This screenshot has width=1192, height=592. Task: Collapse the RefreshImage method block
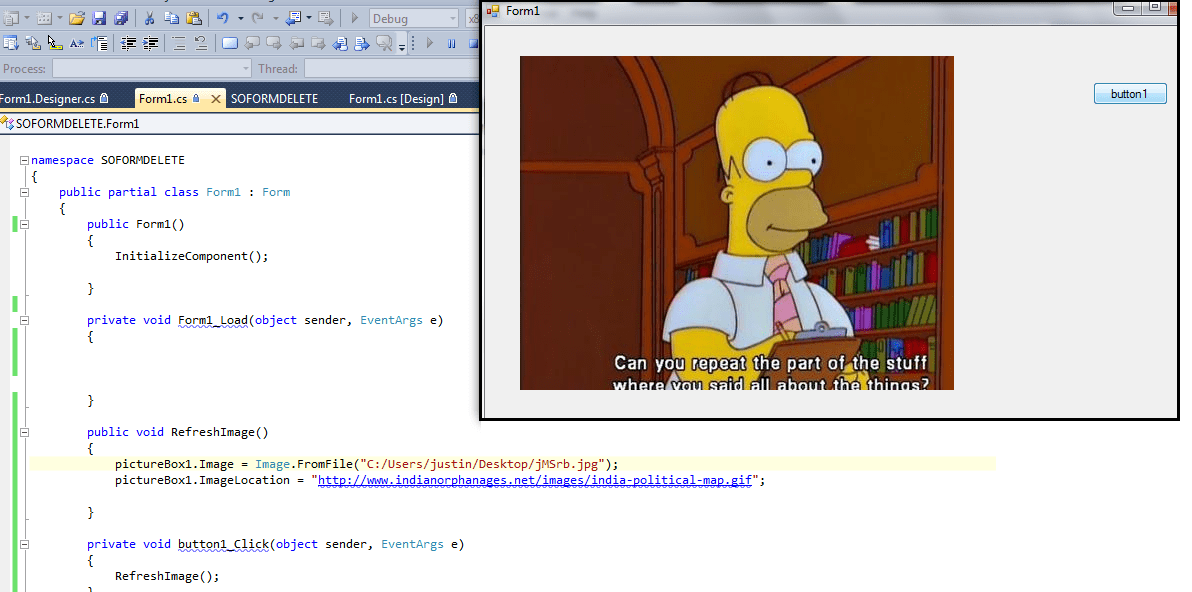click(x=24, y=432)
